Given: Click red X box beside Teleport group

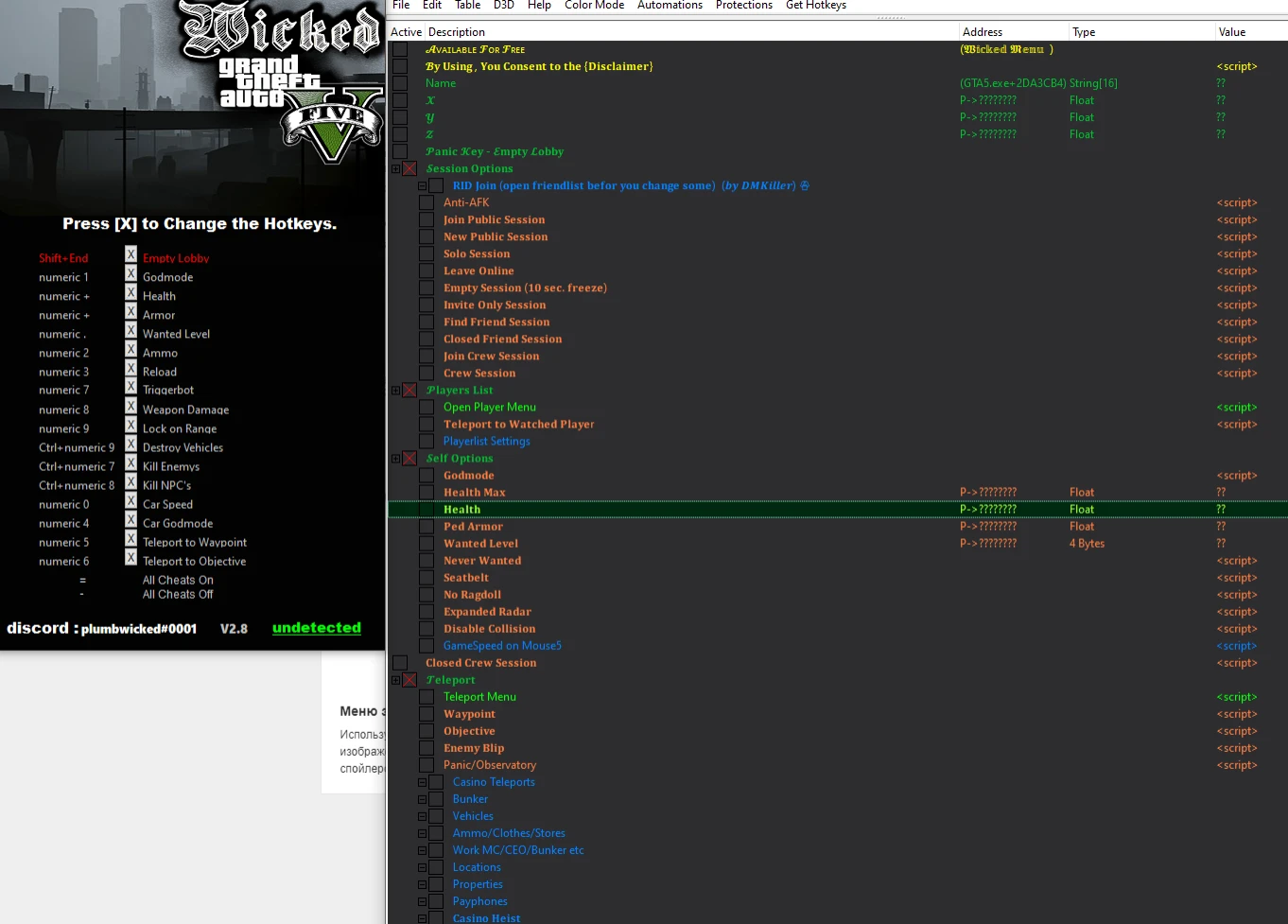Looking at the screenshot, I should point(409,680).
